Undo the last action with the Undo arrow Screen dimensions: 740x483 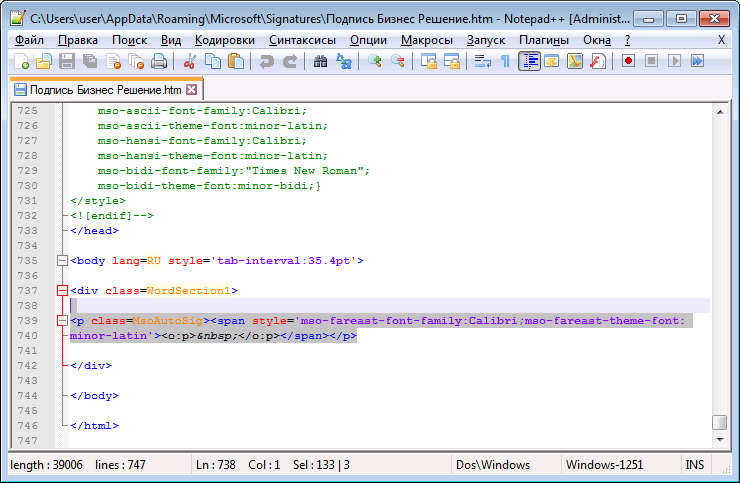click(x=267, y=61)
